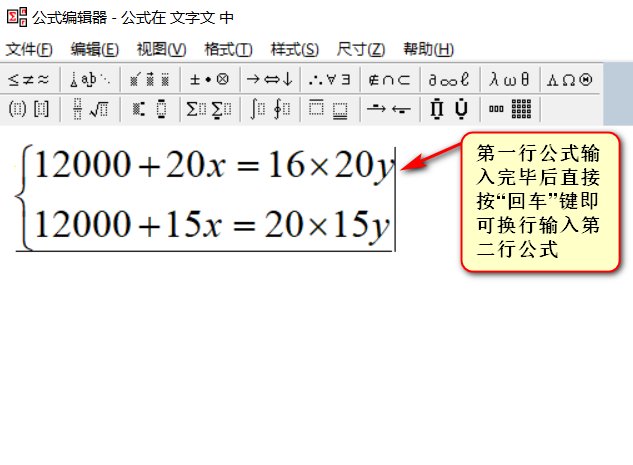Click the left curly brace of the equations
Screen dimensions: 633x465
(24, 198)
